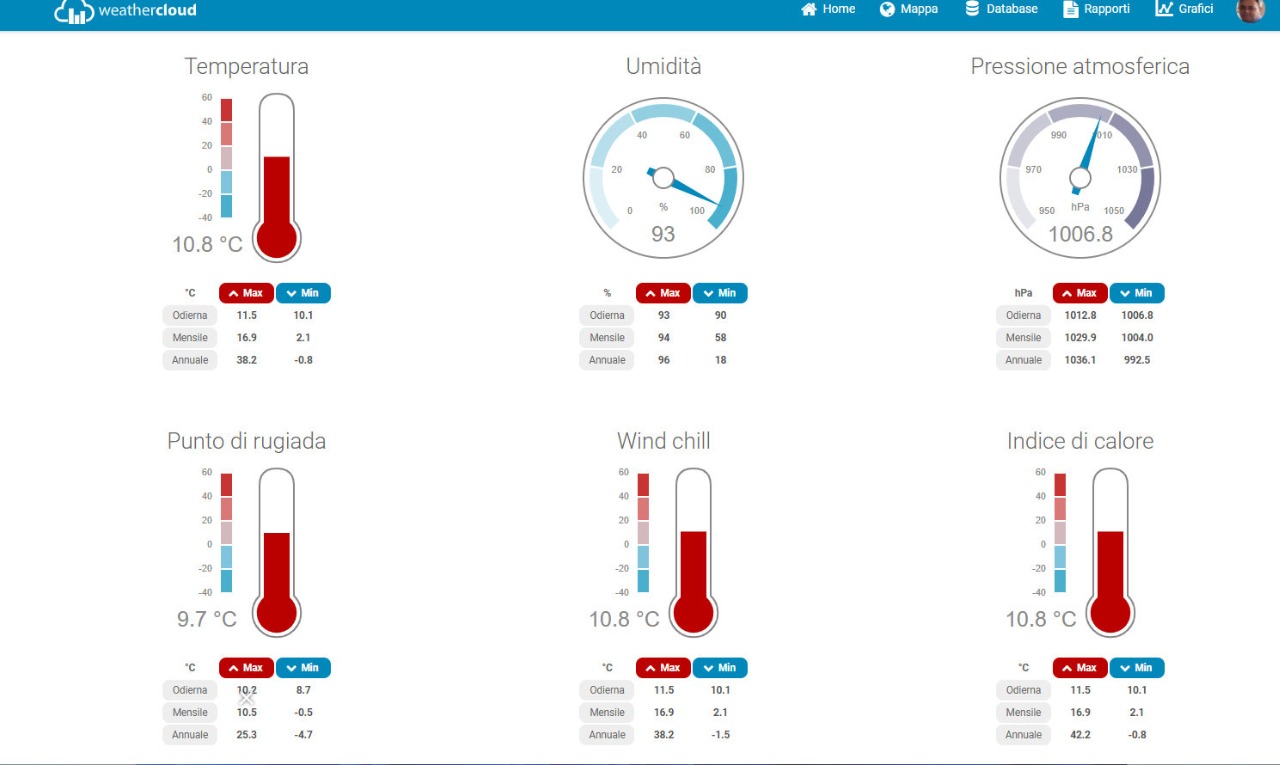Open the user profile avatar
This screenshot has height=765, width=1280.
(1250, 10)
